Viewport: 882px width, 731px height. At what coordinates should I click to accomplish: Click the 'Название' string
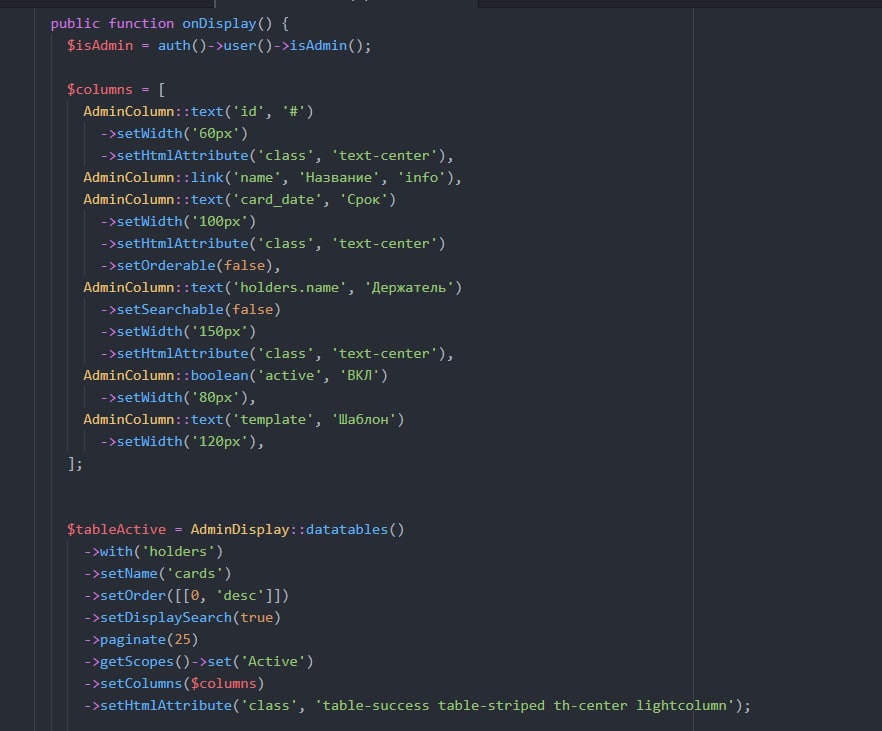pos(339,178)
